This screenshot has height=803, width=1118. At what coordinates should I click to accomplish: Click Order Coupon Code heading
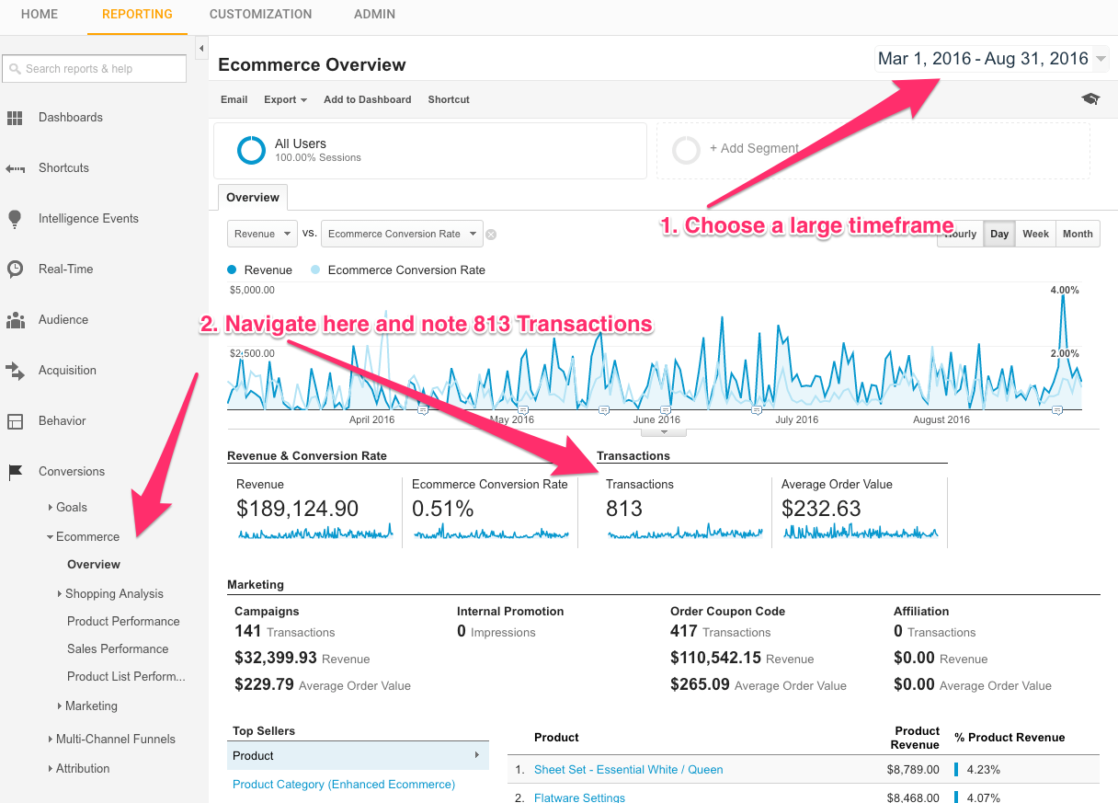click(727, 611)
